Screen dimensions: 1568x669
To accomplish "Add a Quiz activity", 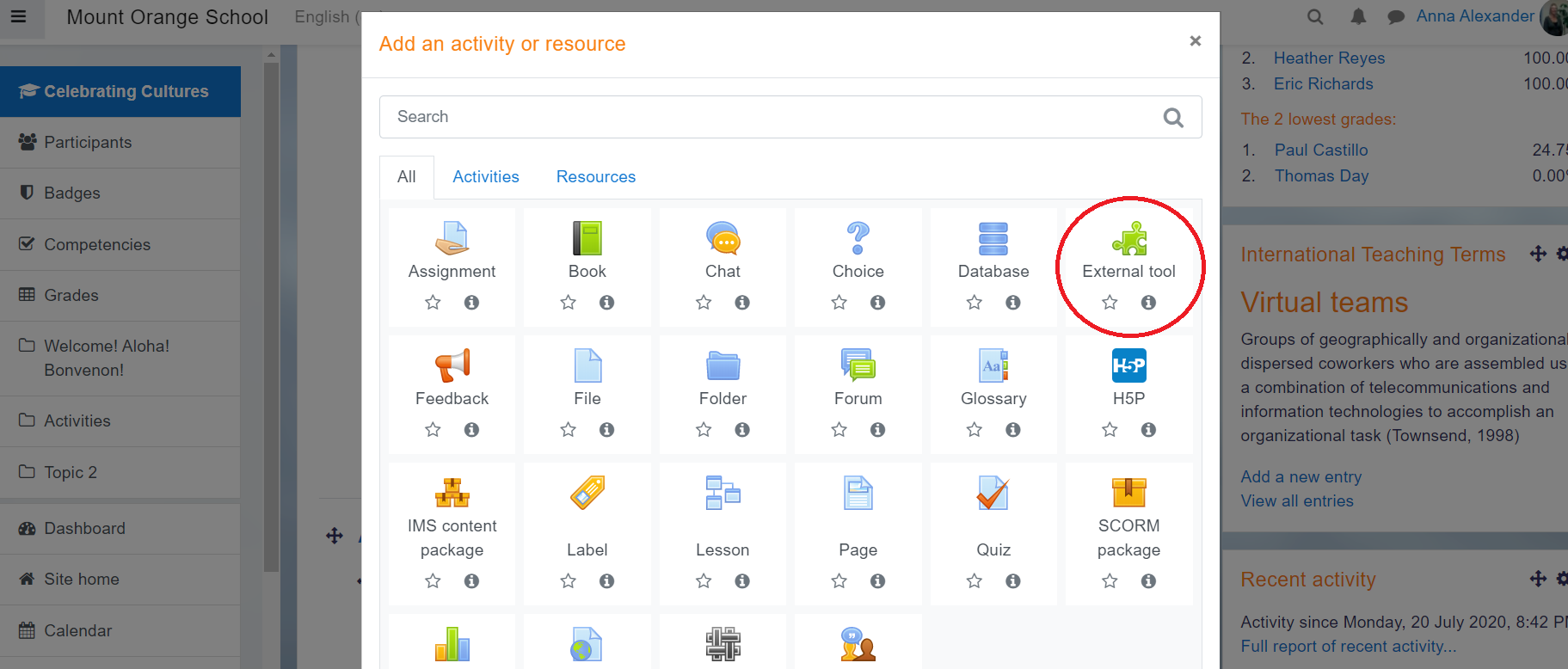I will (x=993, y=494).
